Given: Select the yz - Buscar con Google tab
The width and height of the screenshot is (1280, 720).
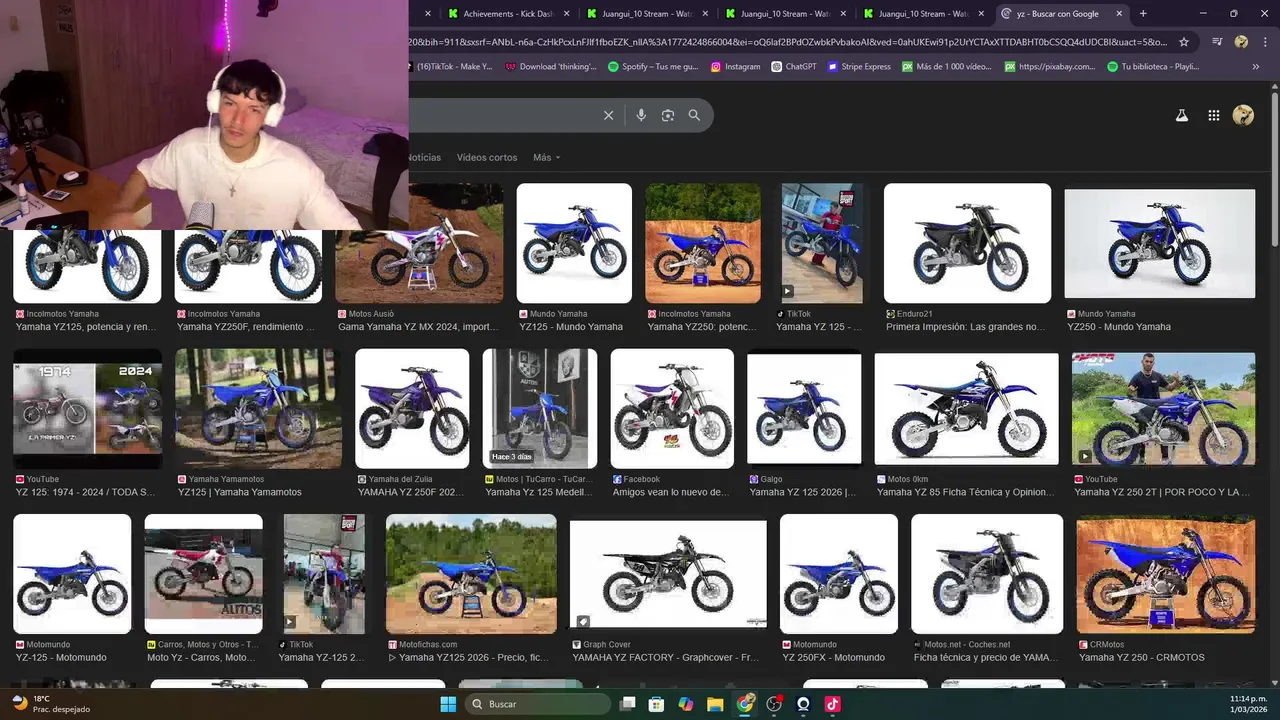Looking at the screenshot, I should [x=1062, y=14].
